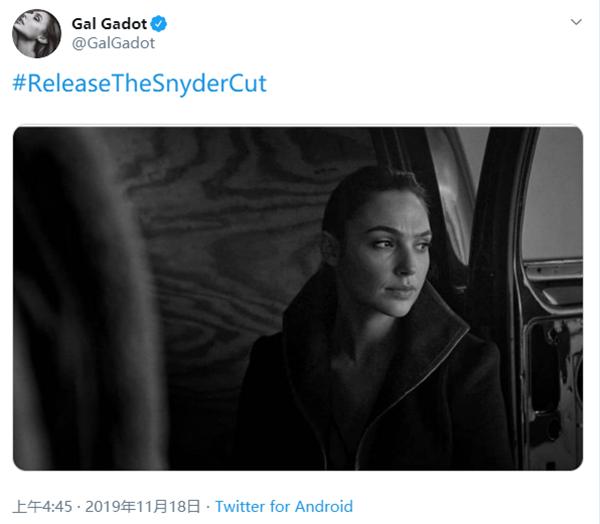Expand the down-arrow in the tweet corner

click(x=576, y=22)
